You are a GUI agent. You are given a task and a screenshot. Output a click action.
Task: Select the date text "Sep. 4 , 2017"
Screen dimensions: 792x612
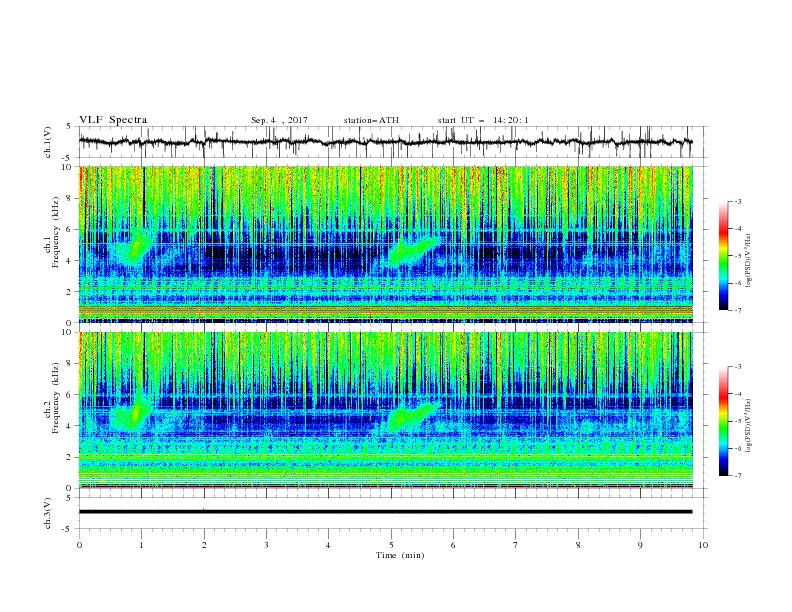(279, 120)
